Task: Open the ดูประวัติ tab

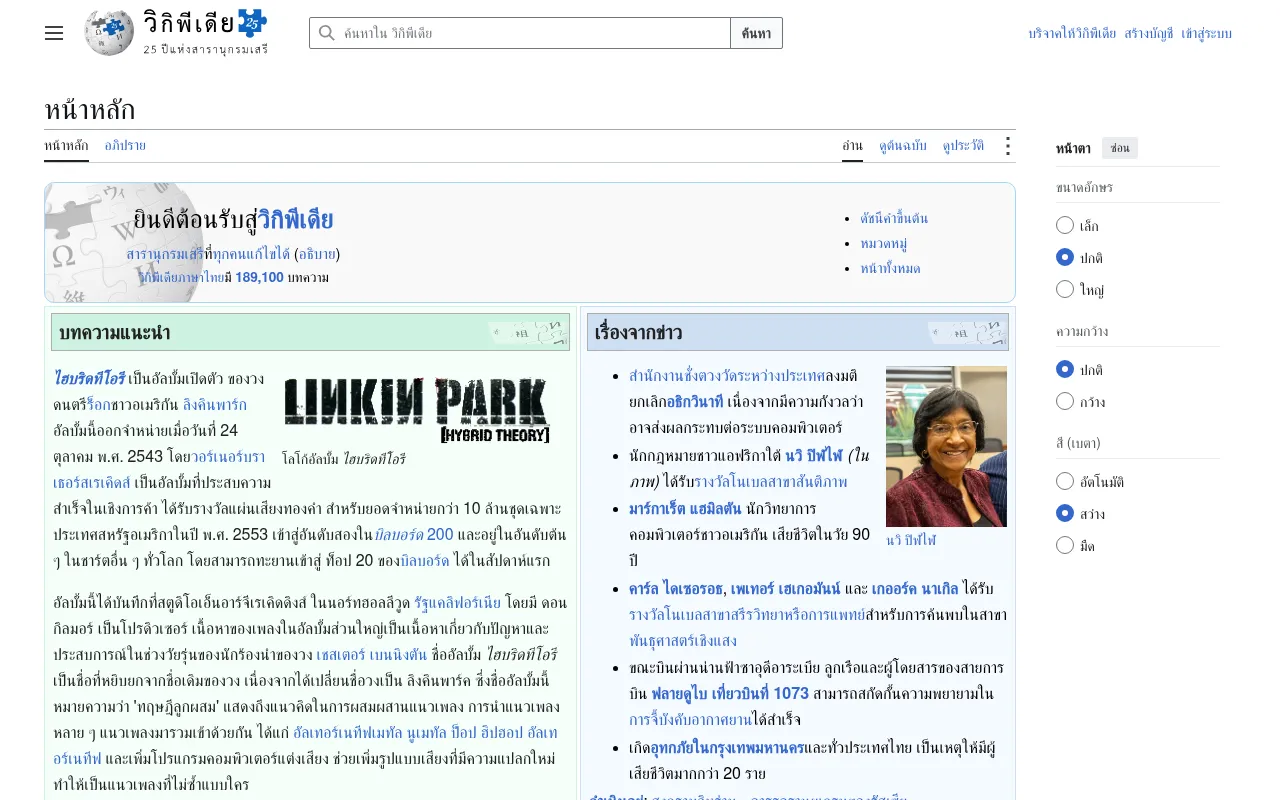Action: [x=963, y=146]
